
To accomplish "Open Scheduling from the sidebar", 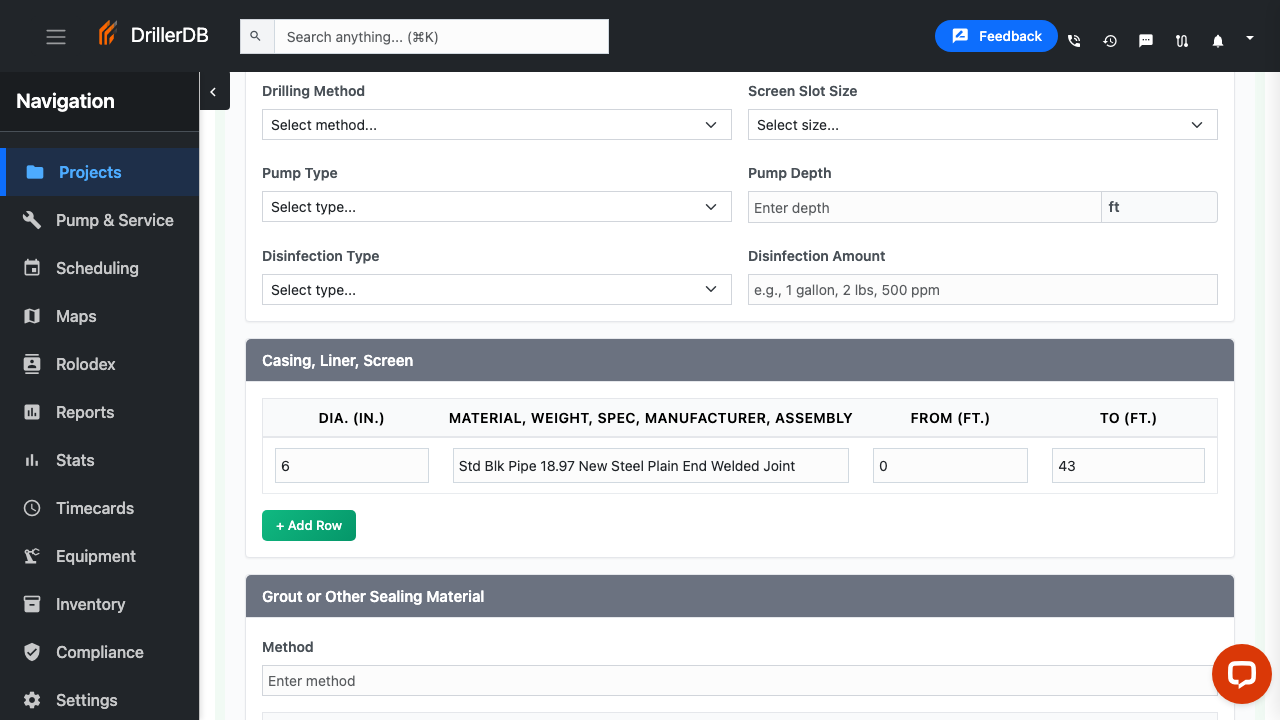I will pyautogui.click(x=97, y=268).
